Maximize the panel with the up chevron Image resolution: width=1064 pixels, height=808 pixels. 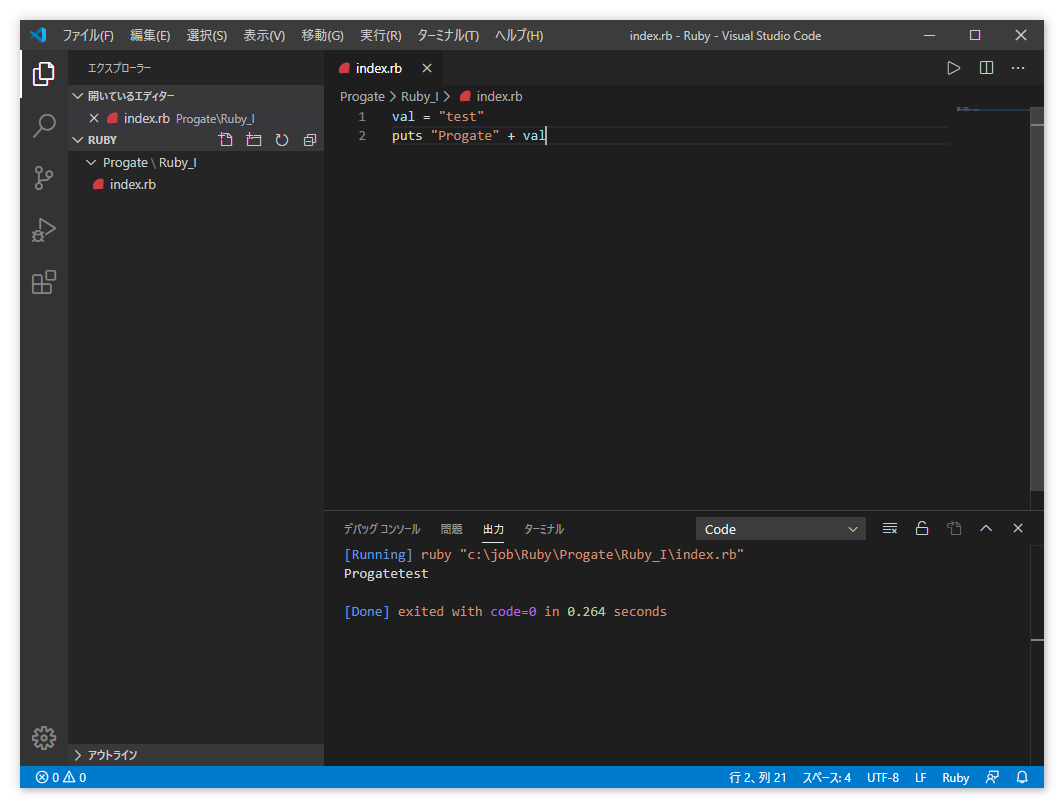click(x=986, y=529)
